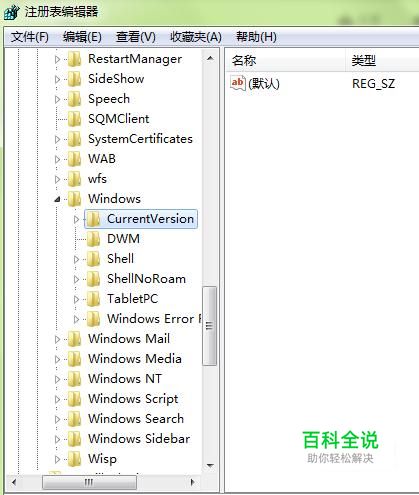The width and height of the screenshot is (419, 495).
Task: Click the horizontal scroll left arrow
Action: coord(14,482)
